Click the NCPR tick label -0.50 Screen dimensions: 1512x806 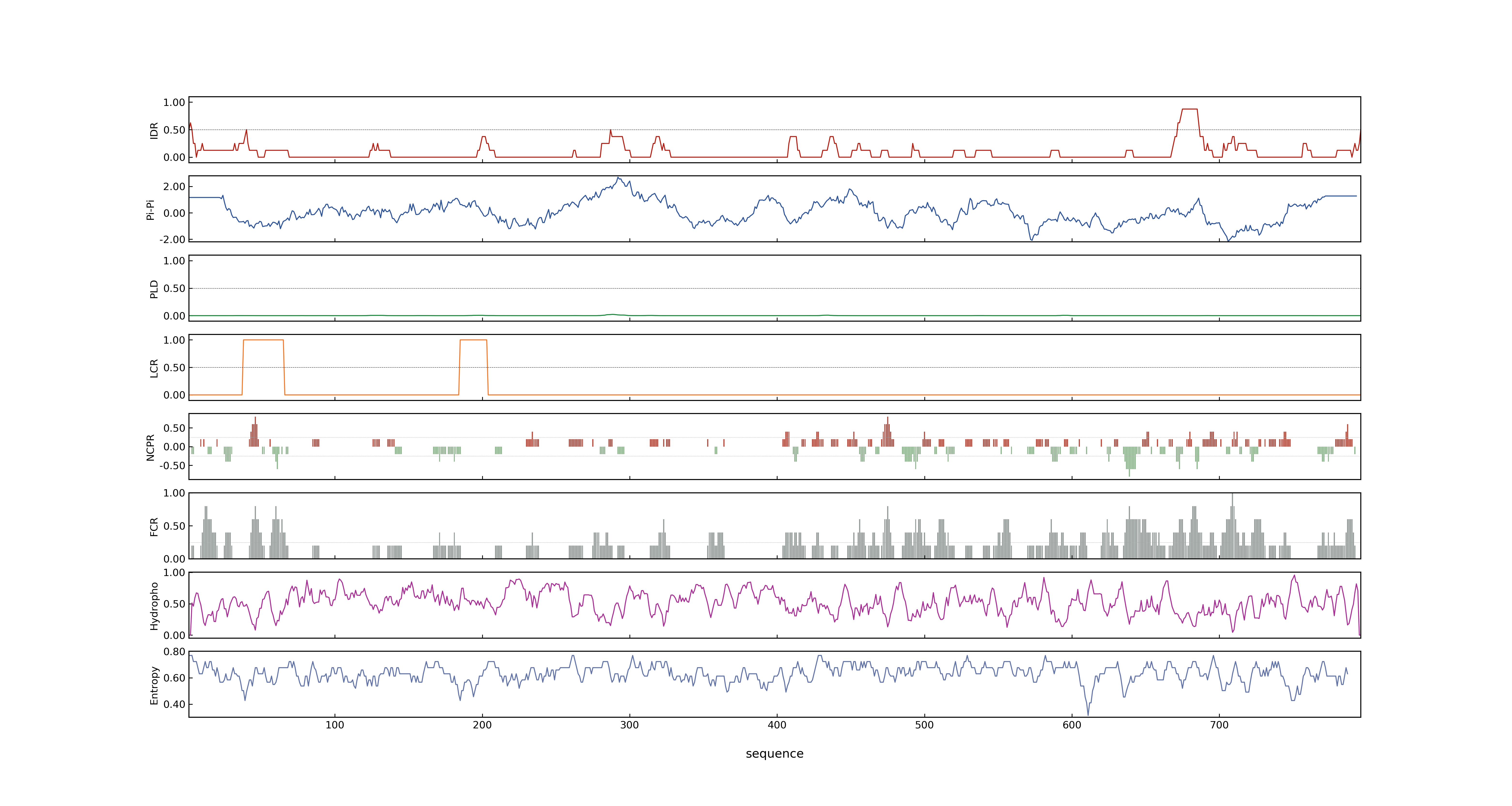click(172, 466)
